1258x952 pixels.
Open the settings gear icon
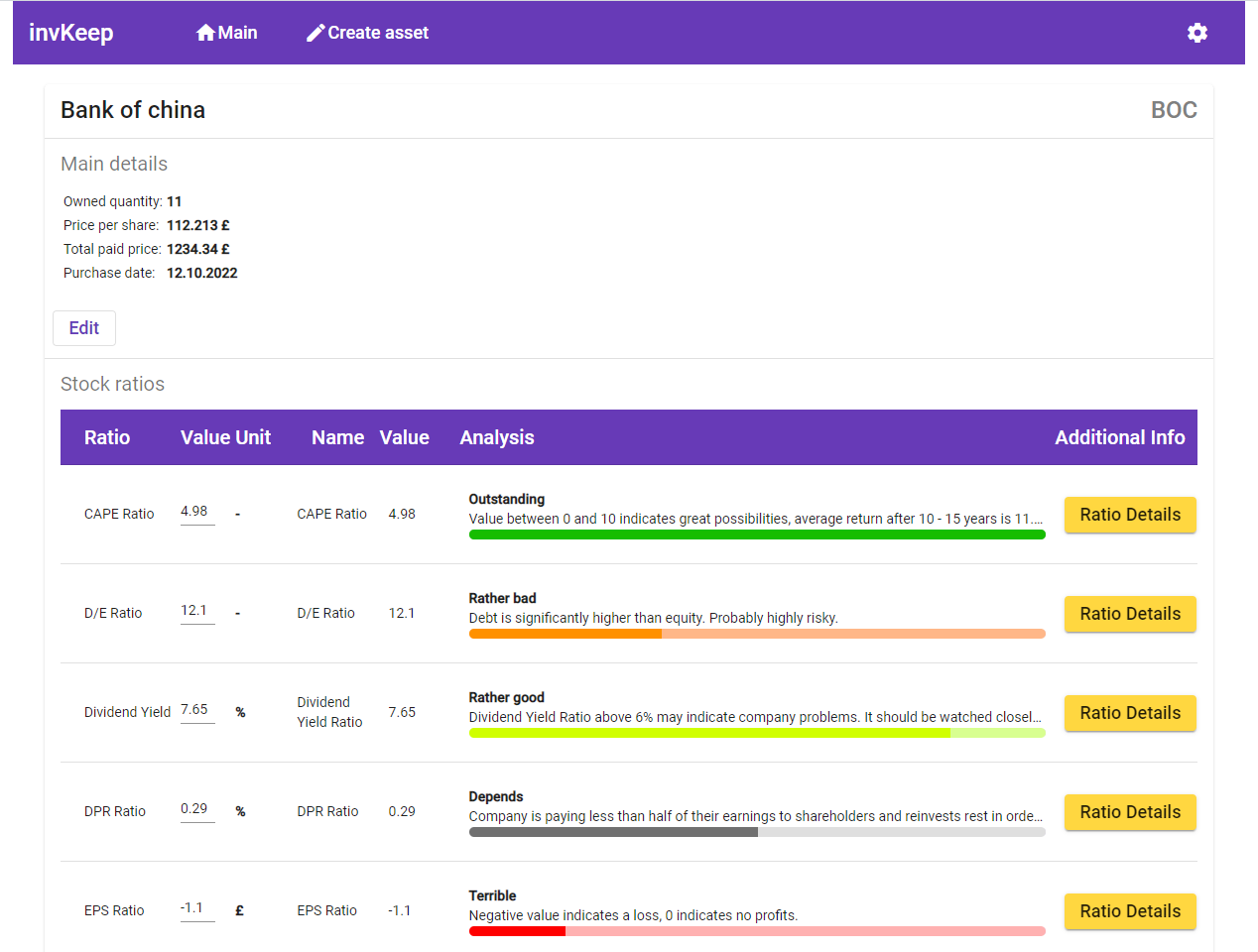click(1197, 33)
